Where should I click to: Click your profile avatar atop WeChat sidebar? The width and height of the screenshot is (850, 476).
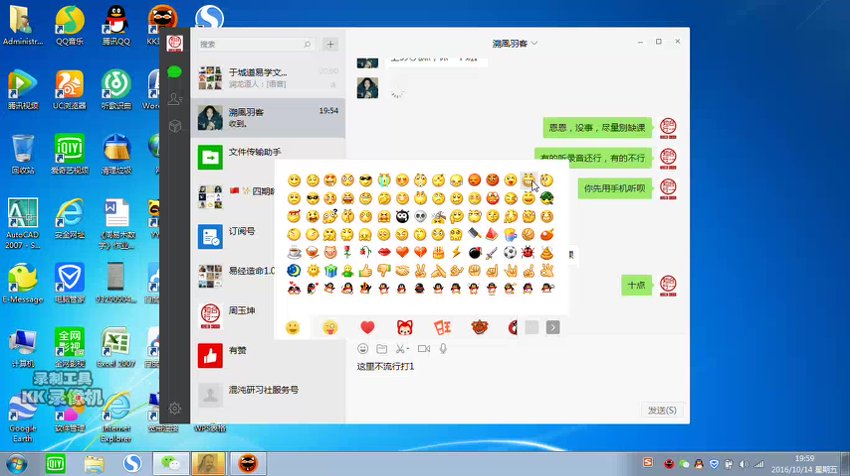tap(175, 43)
